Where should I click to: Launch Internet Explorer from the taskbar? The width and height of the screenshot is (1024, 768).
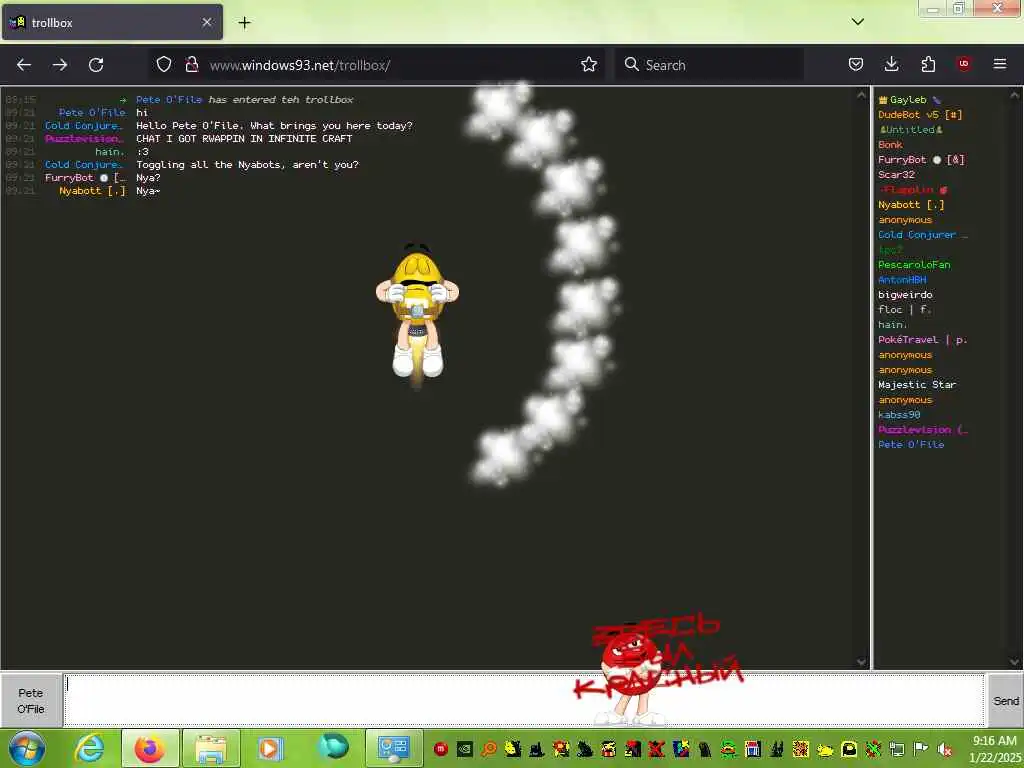(x=89, y=748)
